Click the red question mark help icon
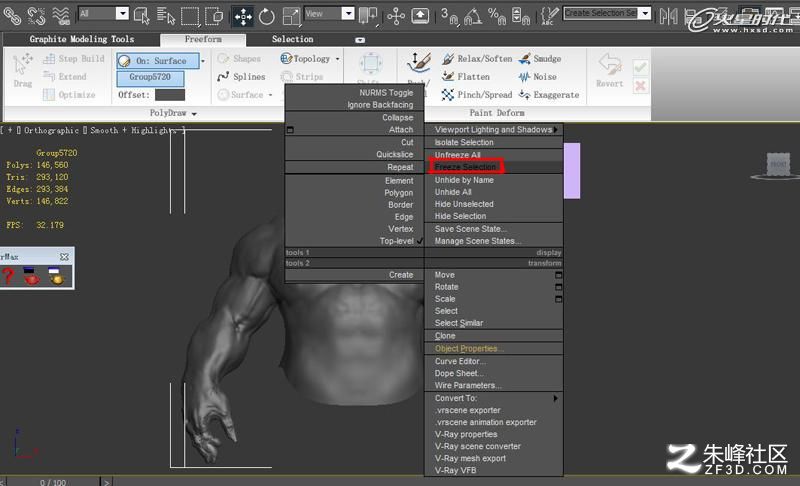Viewport: 800px width, 486px height. click(x=8, y=276)
